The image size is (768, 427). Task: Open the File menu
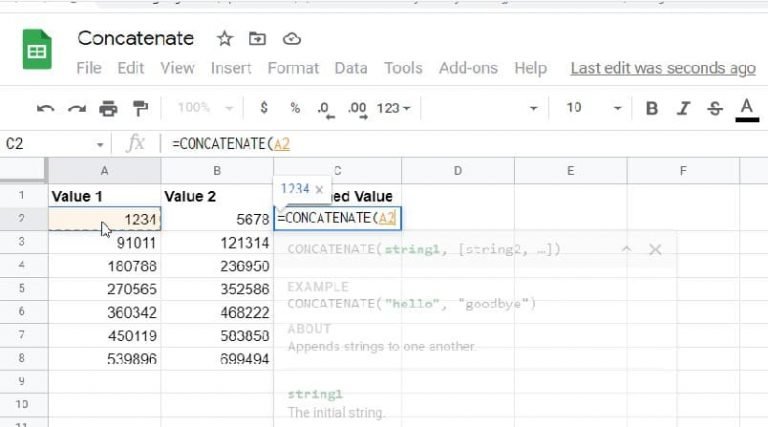pos(89,68)
